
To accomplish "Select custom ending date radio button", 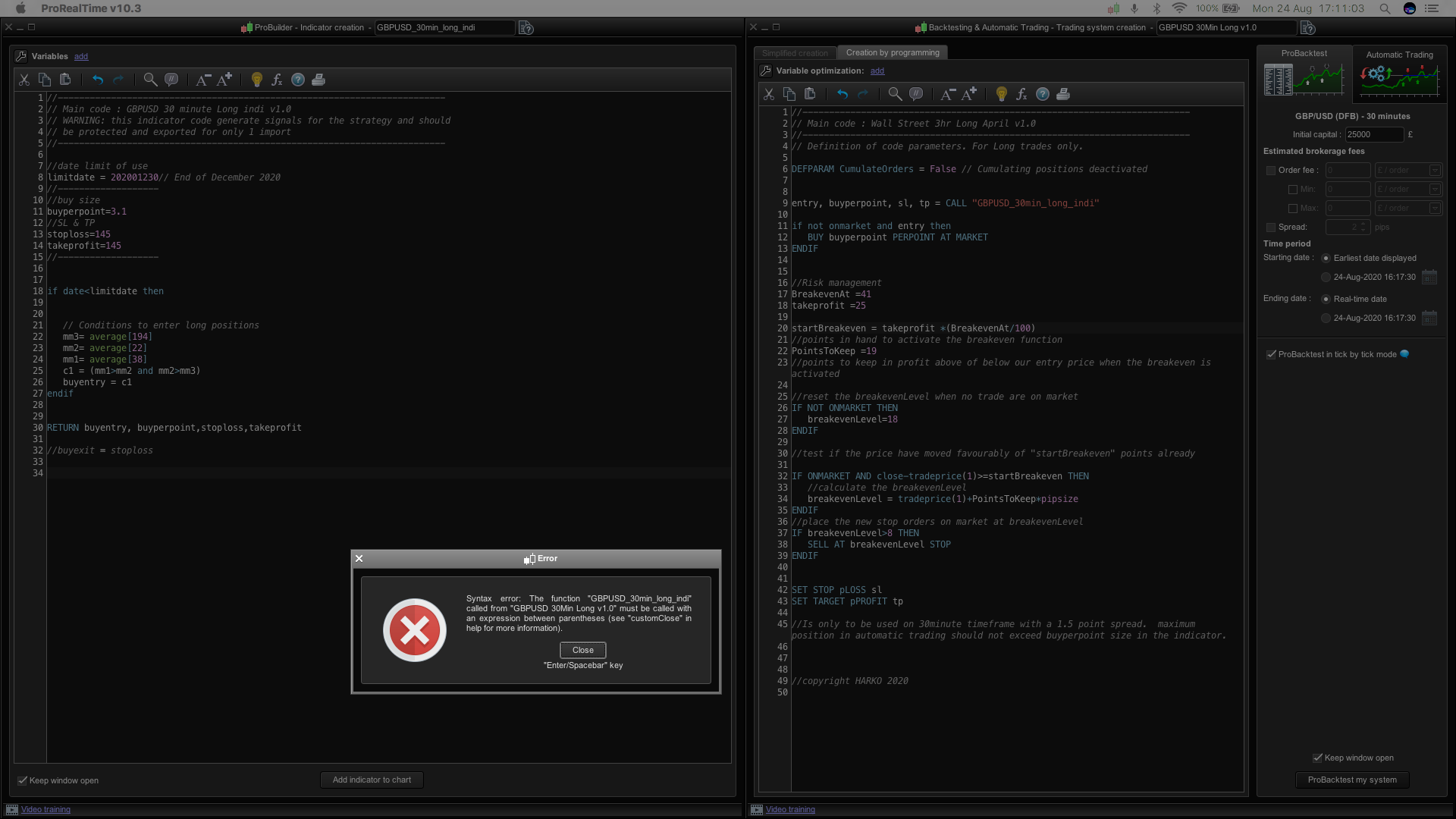I will tap(1326, 318).
